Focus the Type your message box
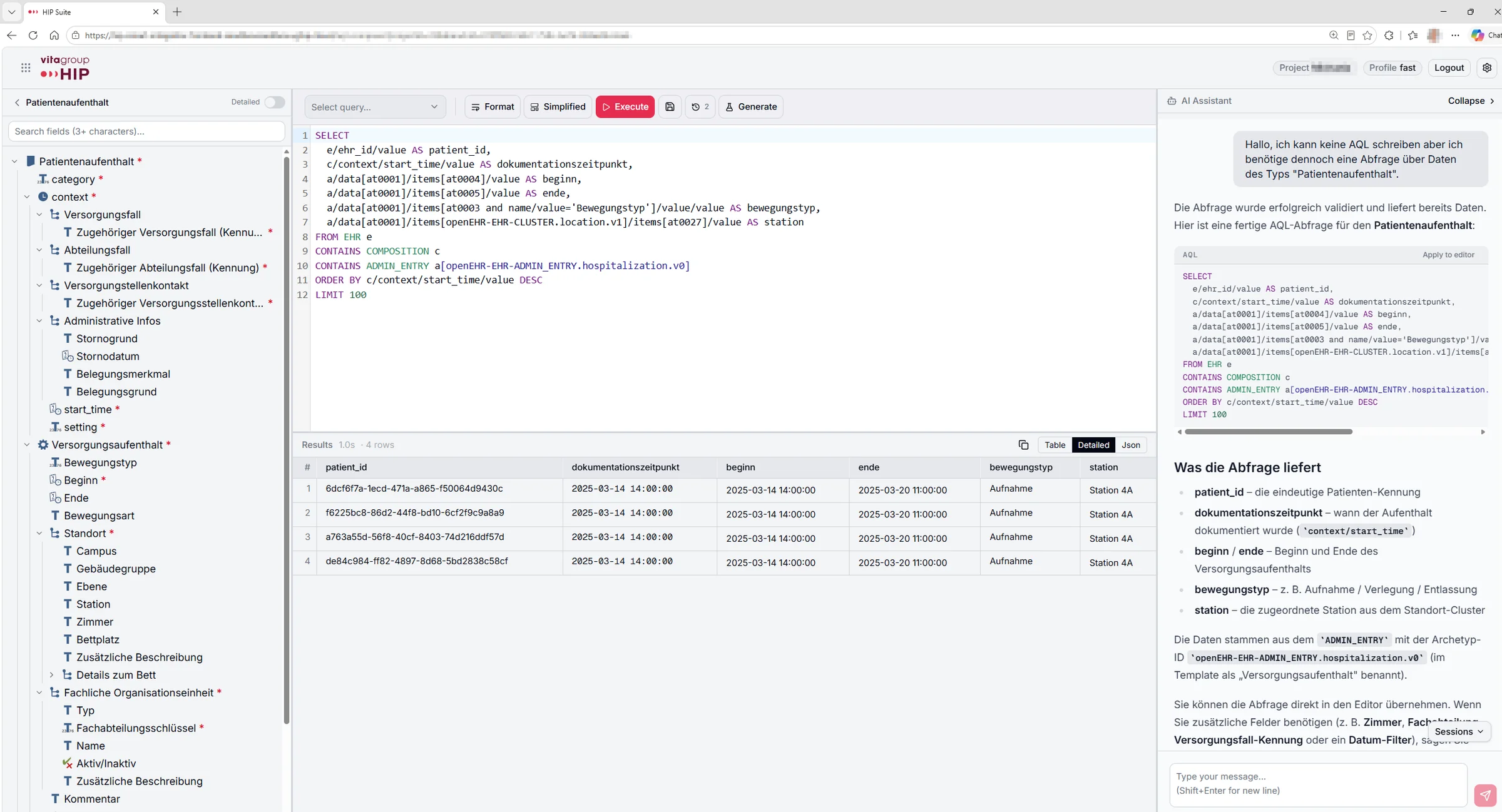This screenshot has height=812, width=1502. [x=1318, y=784]
